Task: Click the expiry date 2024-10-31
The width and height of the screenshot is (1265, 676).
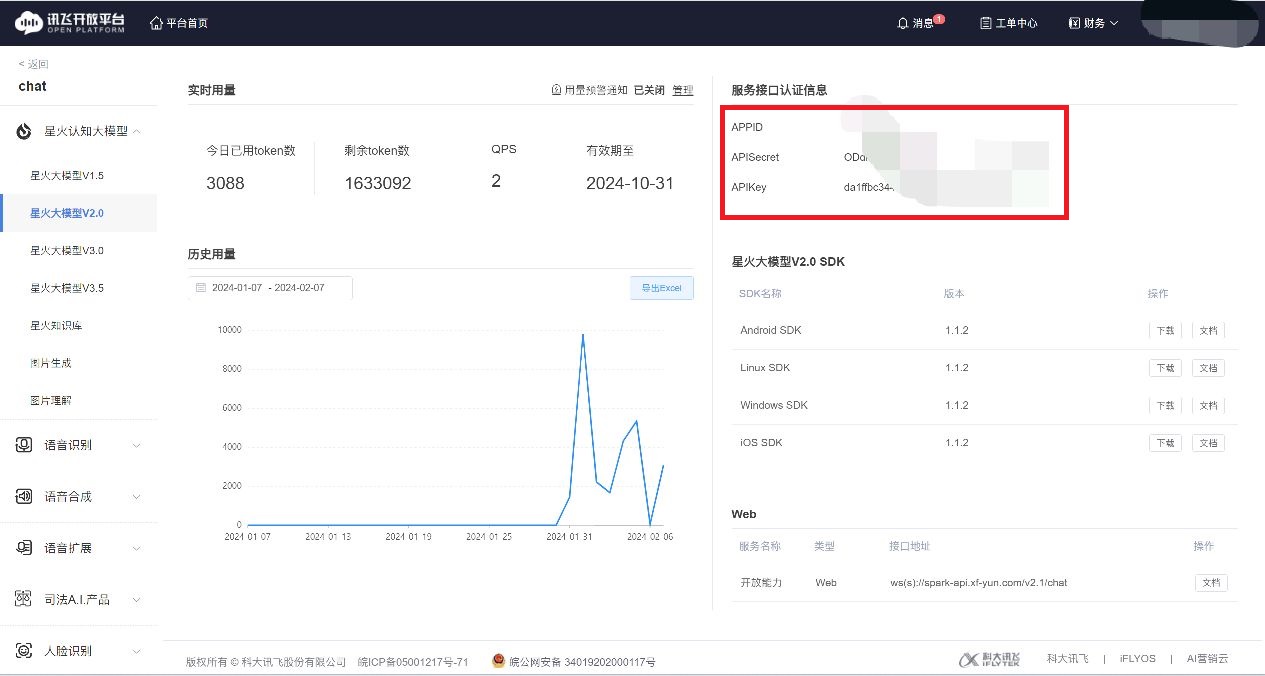Action: tap(630, 184)
